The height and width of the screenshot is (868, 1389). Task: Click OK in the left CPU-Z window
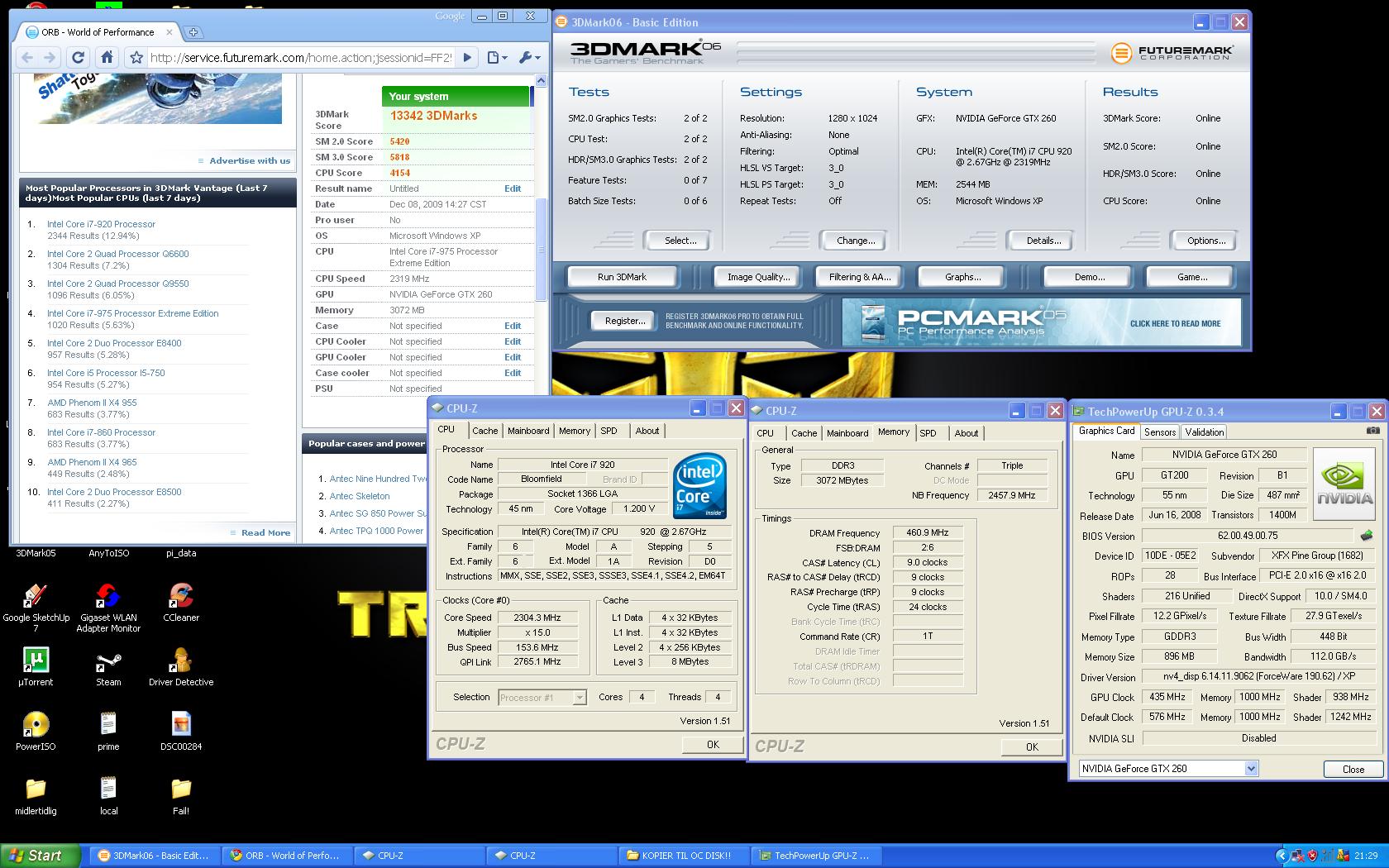coord(713,744)
